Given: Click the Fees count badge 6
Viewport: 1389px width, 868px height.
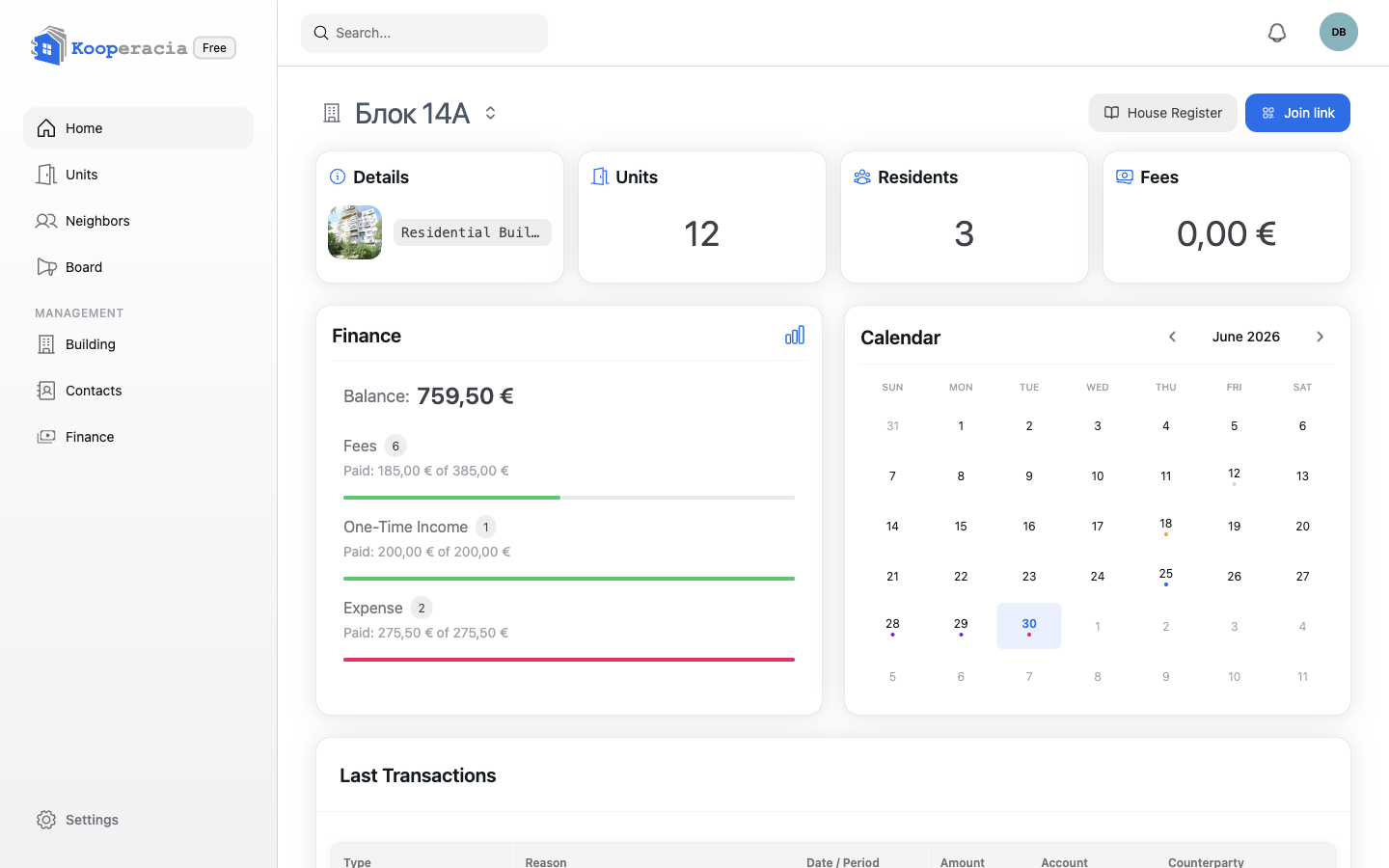Looking at the screenshot, I should coord(395,446).
